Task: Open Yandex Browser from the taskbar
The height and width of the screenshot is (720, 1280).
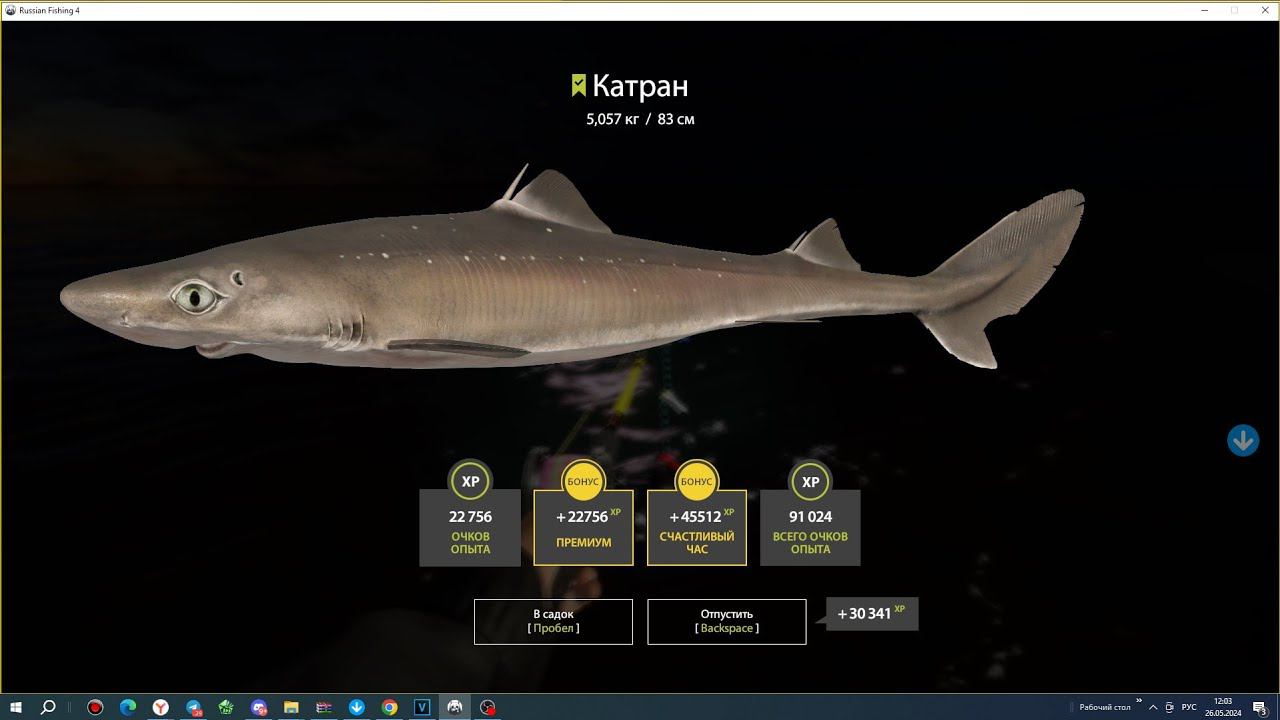Action: pyautogui.click(x=160, y=707)
